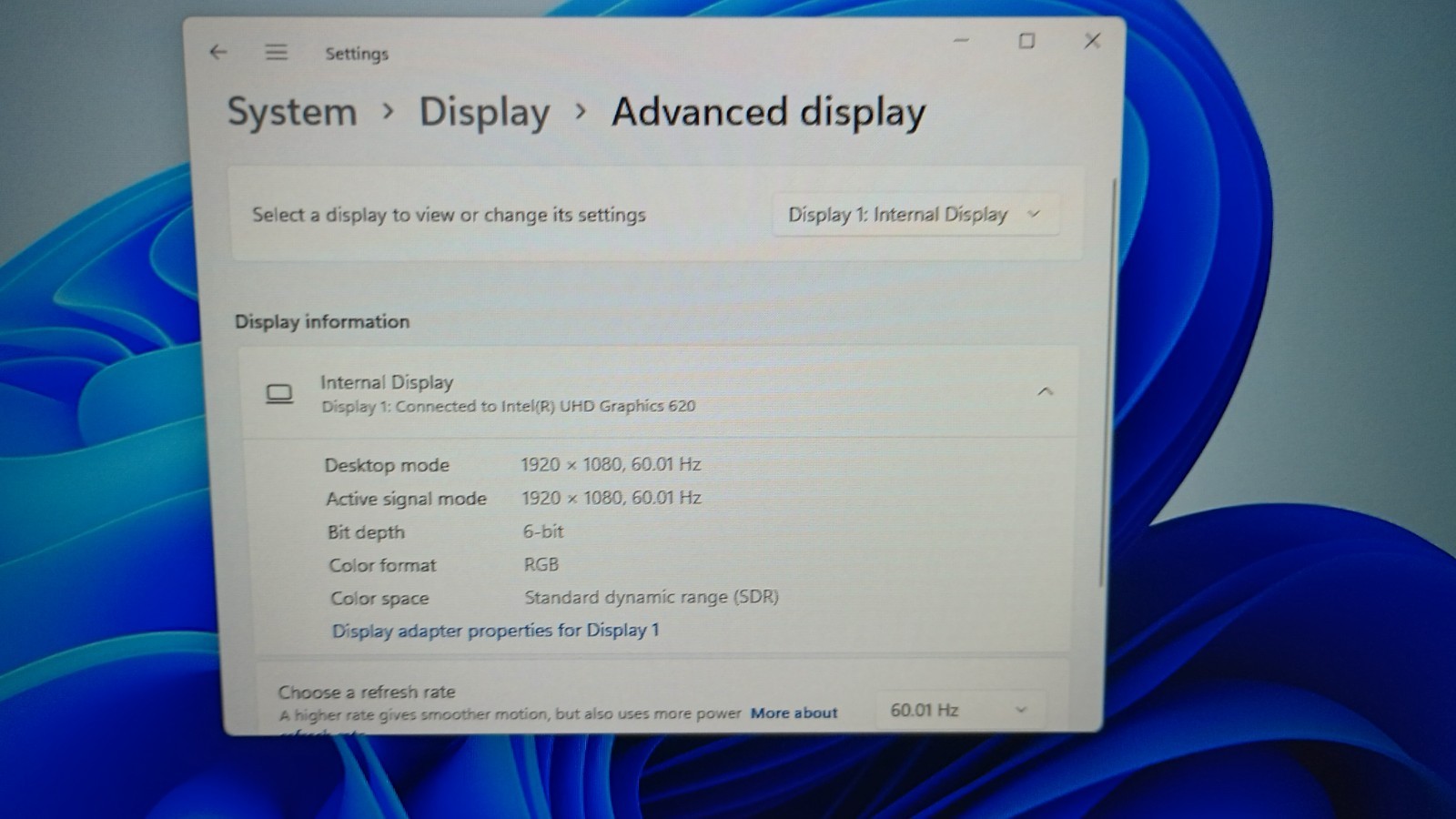
Task: Click the Color format value RGB
Action: click(x=541, y=564)
